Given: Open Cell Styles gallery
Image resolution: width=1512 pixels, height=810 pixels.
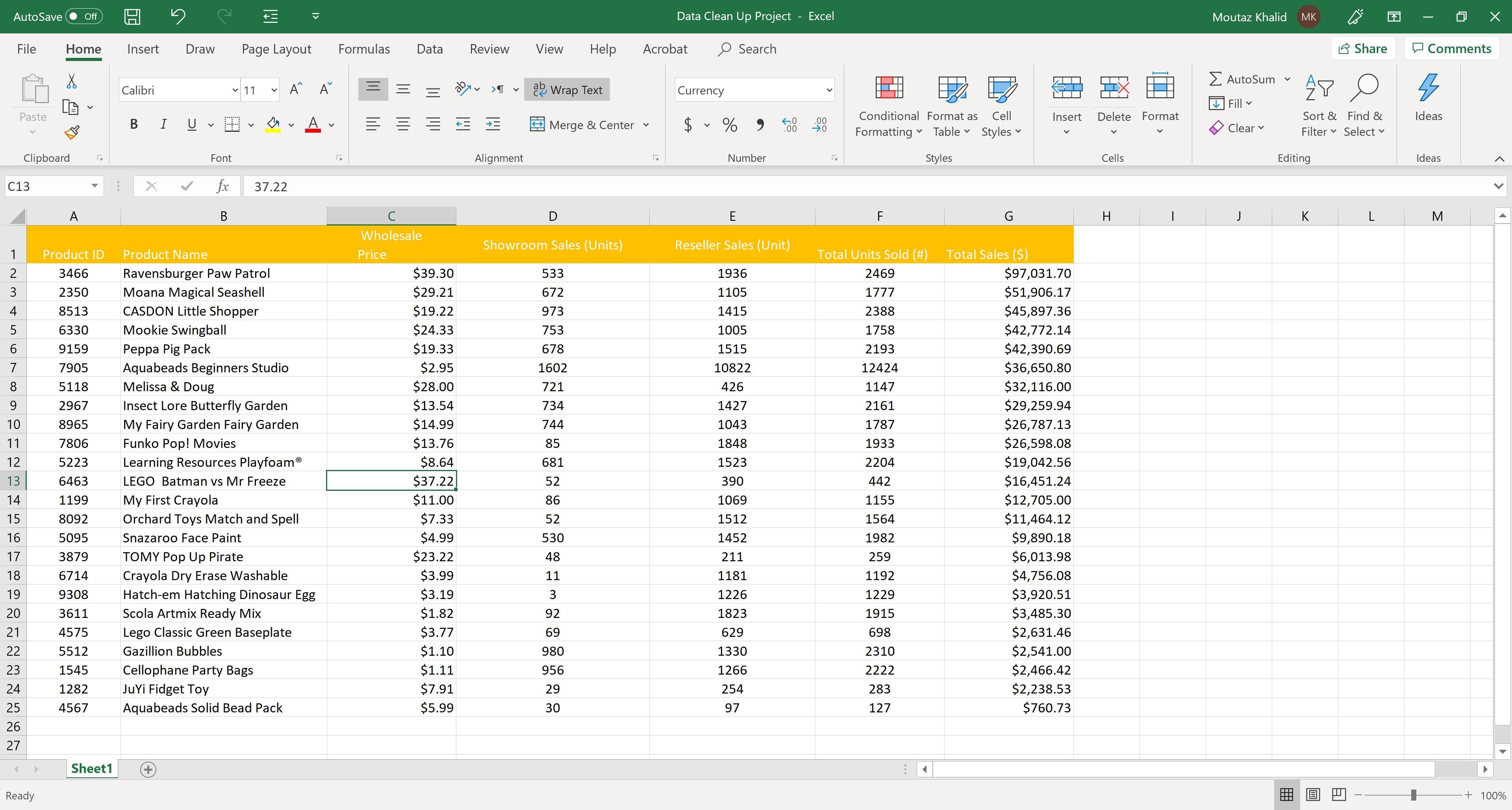Looking at the screenshot, I should pyautogui.click(x=1001, y=107).
